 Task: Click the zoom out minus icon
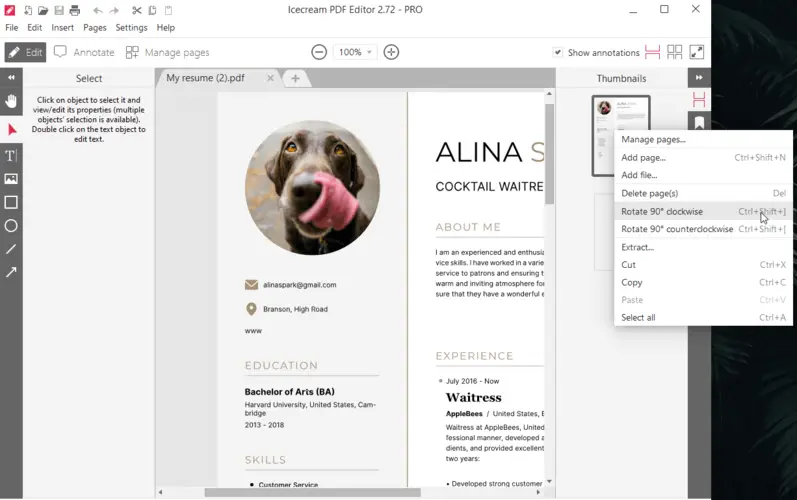319,52
